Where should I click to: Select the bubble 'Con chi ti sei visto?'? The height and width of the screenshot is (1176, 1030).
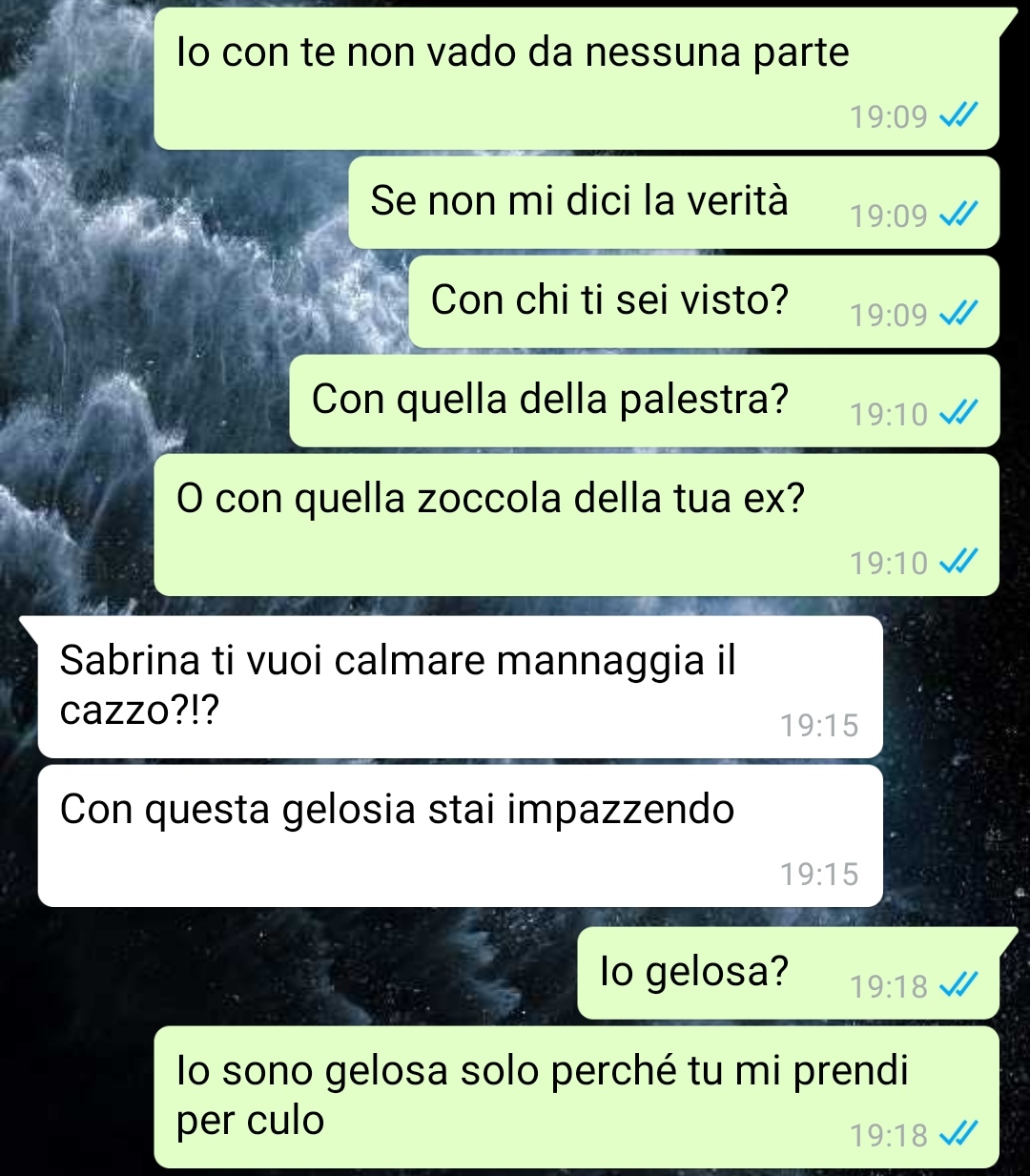click(x=704, y=302)
